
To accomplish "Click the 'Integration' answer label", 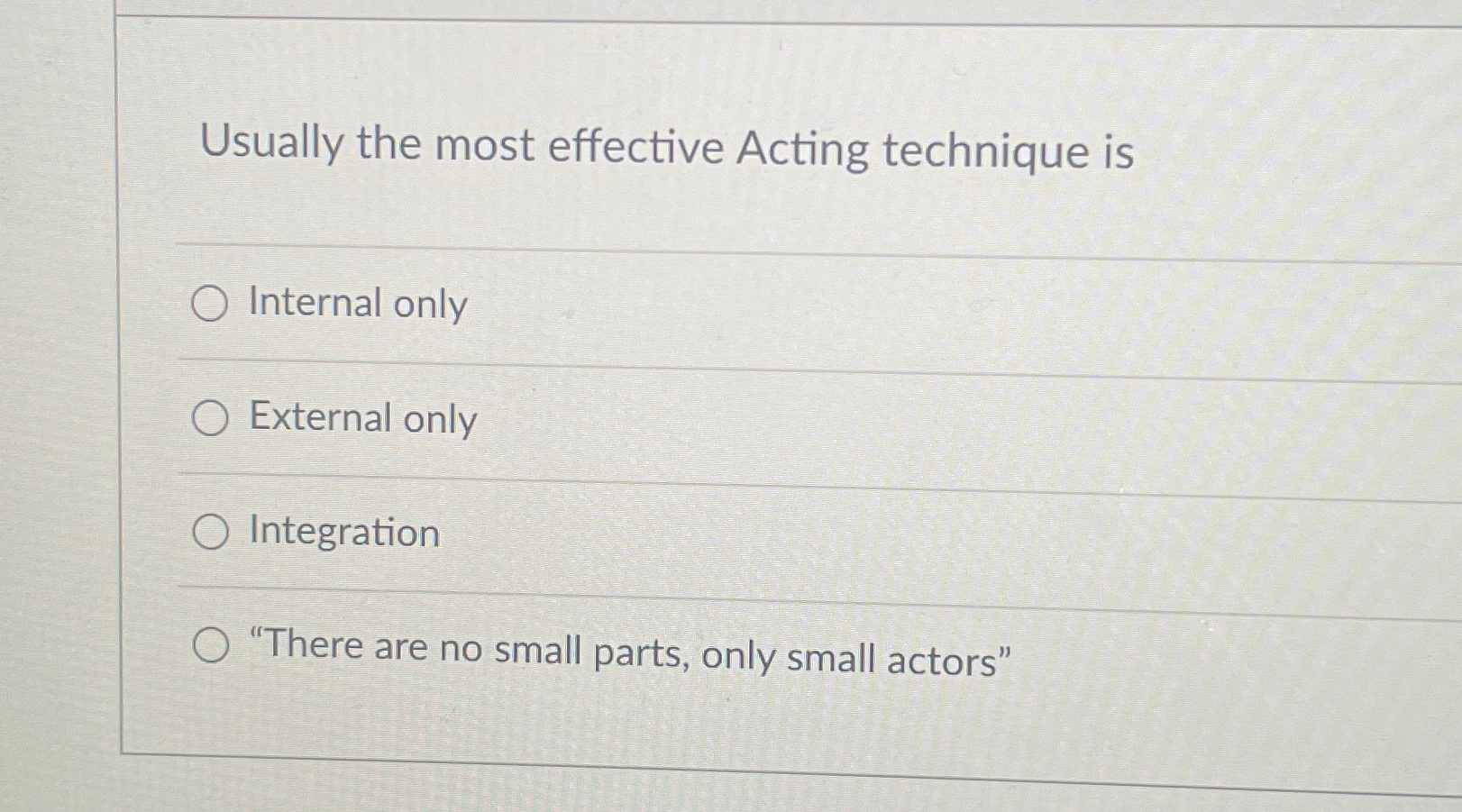I will [343, 532].
